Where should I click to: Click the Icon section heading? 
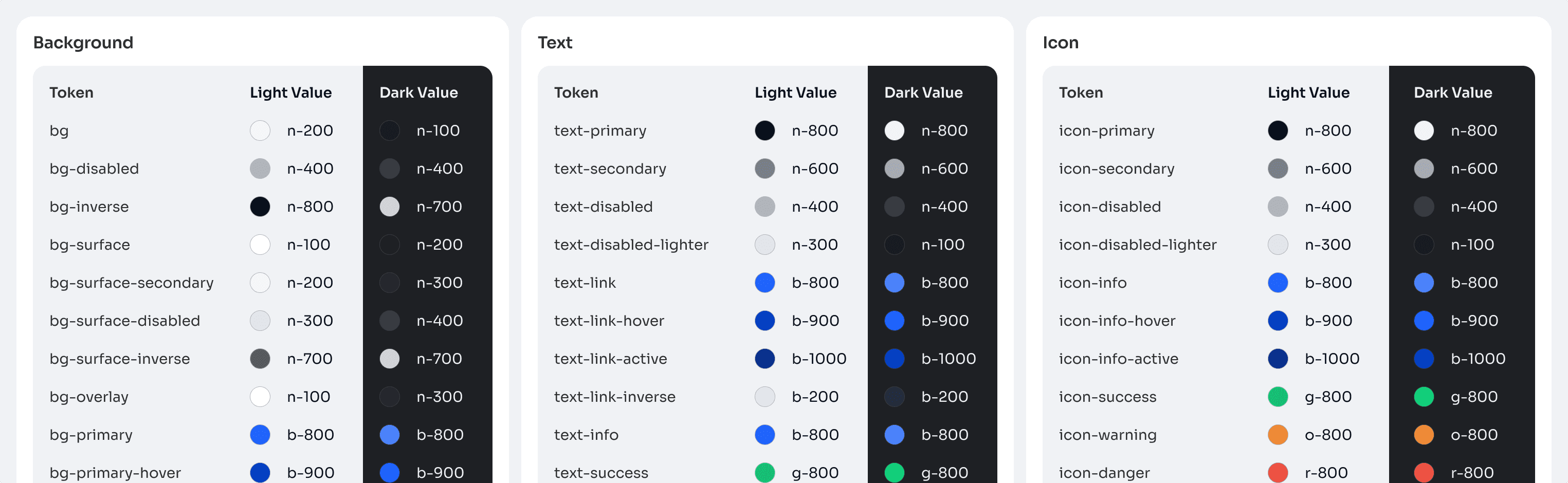click(1061, 43)
